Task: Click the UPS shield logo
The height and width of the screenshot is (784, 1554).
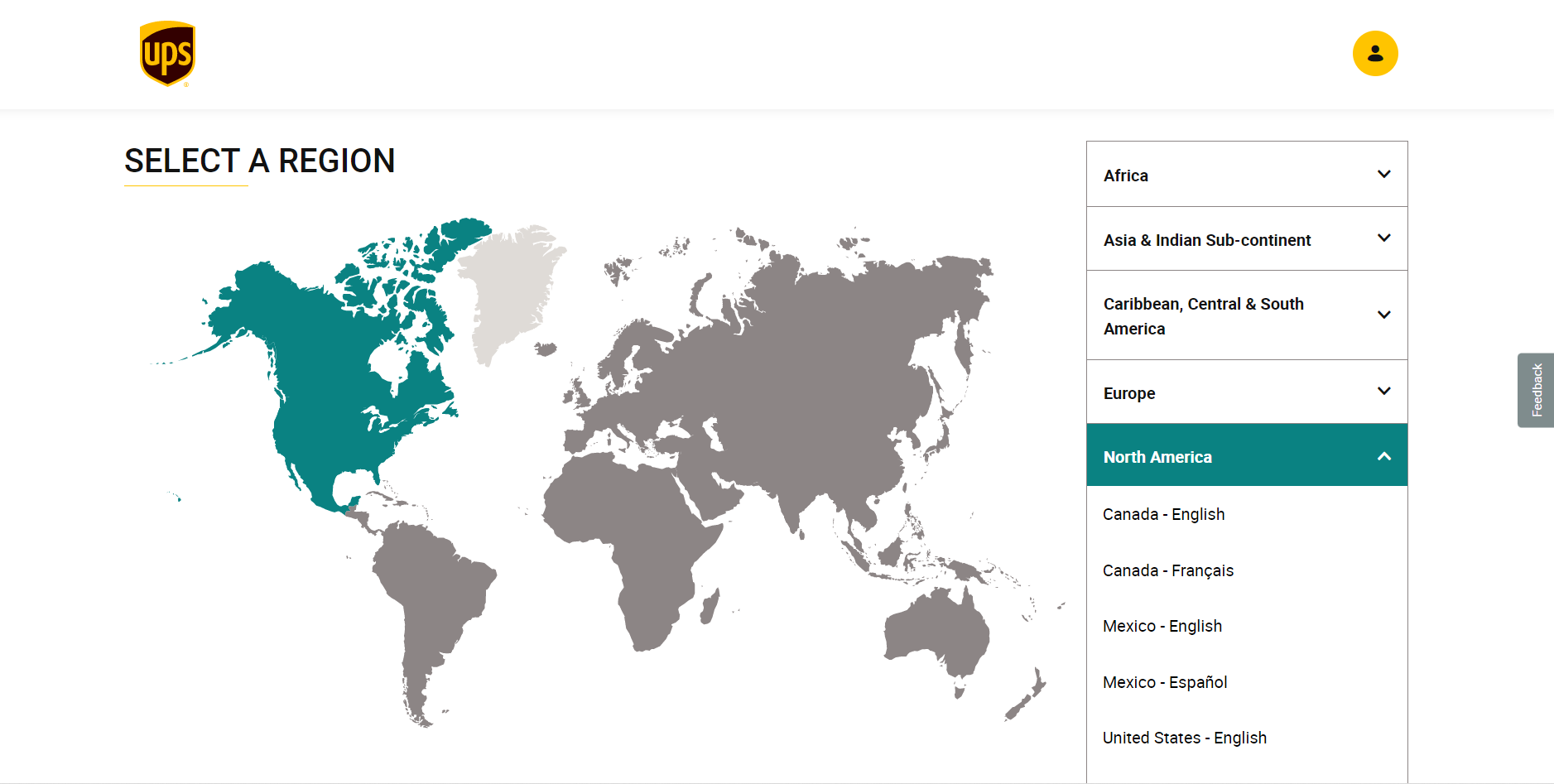Action: click(167, 54)
